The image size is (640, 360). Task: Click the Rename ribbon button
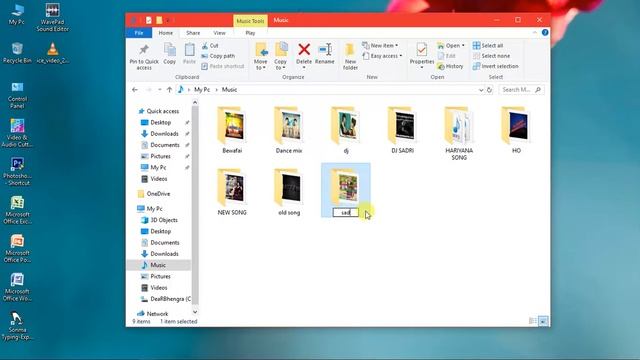coord(325,53)
